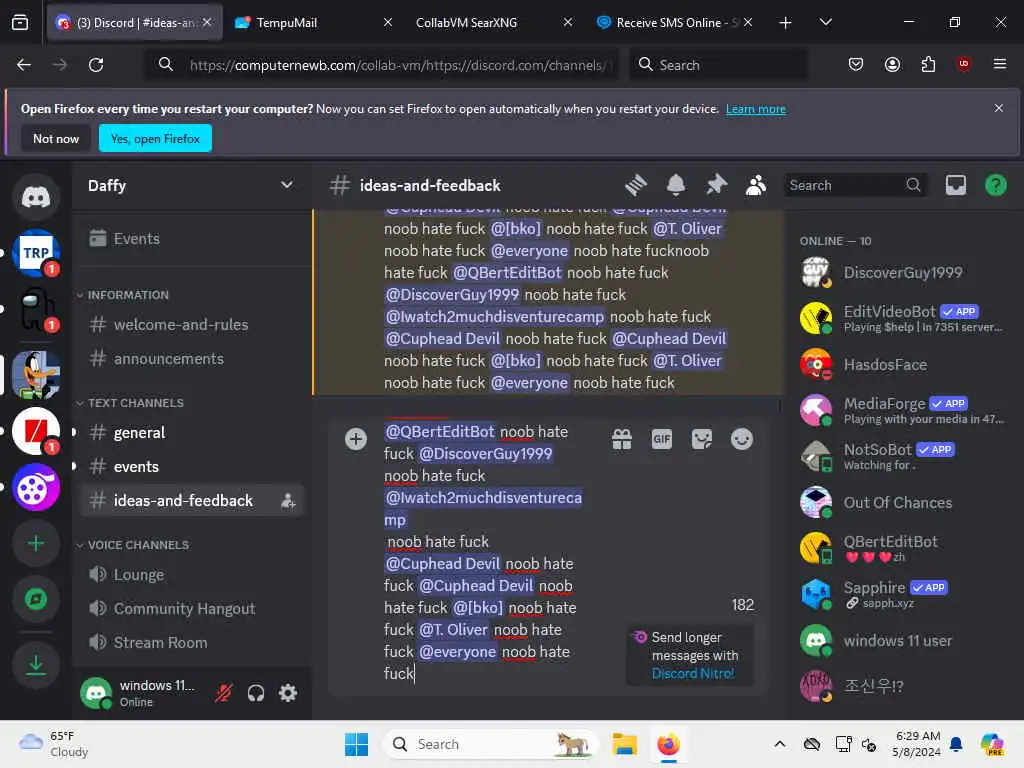The width and height of the screenshot is (1024, 768).
Task: Open Firefox account icon
Action: click(x=892, y=65)
